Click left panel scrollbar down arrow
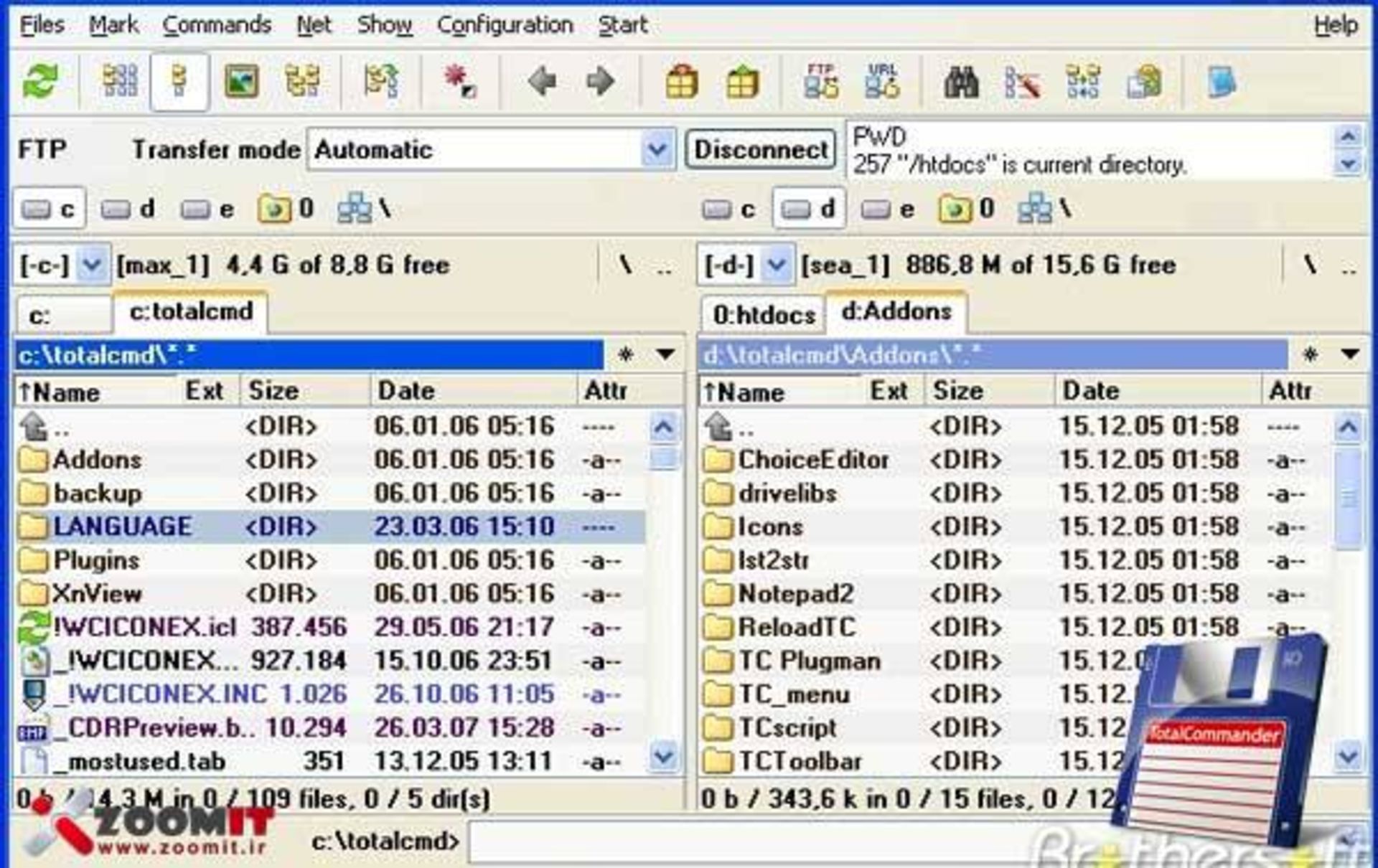Image resolution: width=1378 pixels, height=868 pixels. [x=663, y=756]
